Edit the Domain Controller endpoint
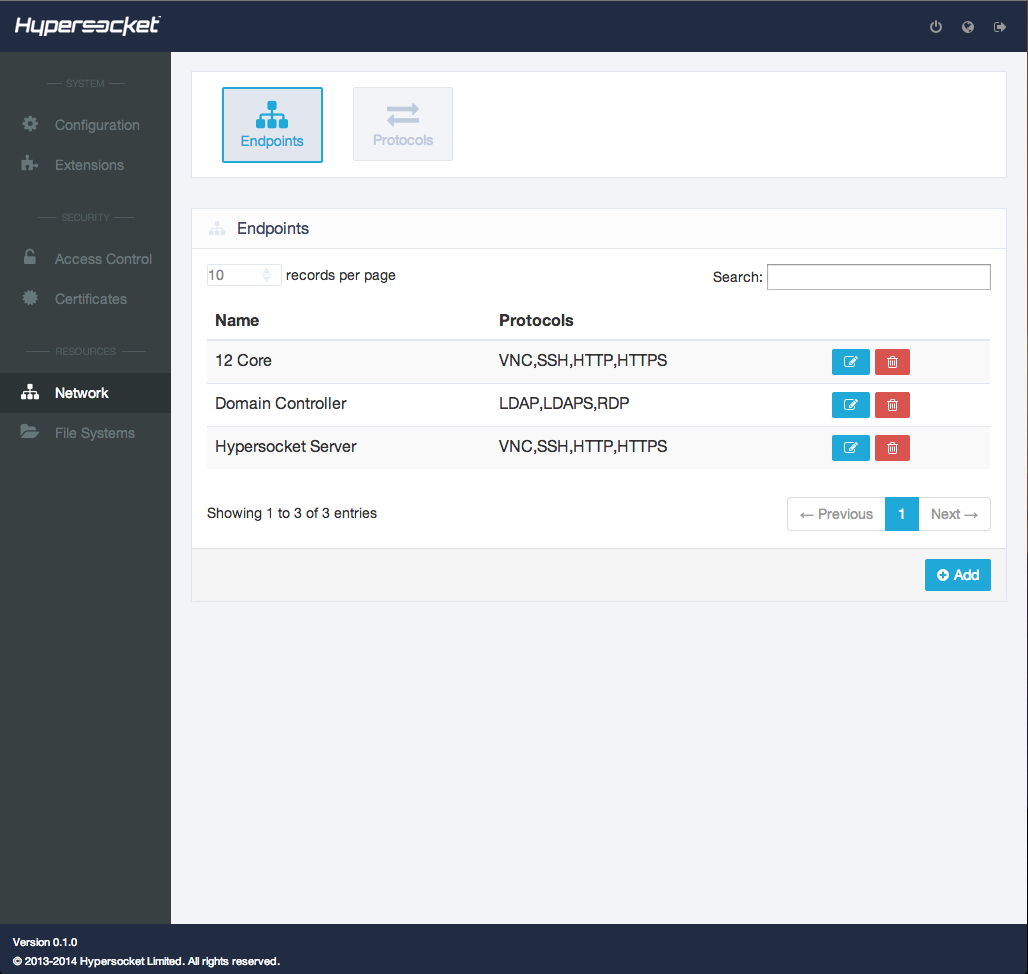1028x974 pixels. click(x=850, y=405)
